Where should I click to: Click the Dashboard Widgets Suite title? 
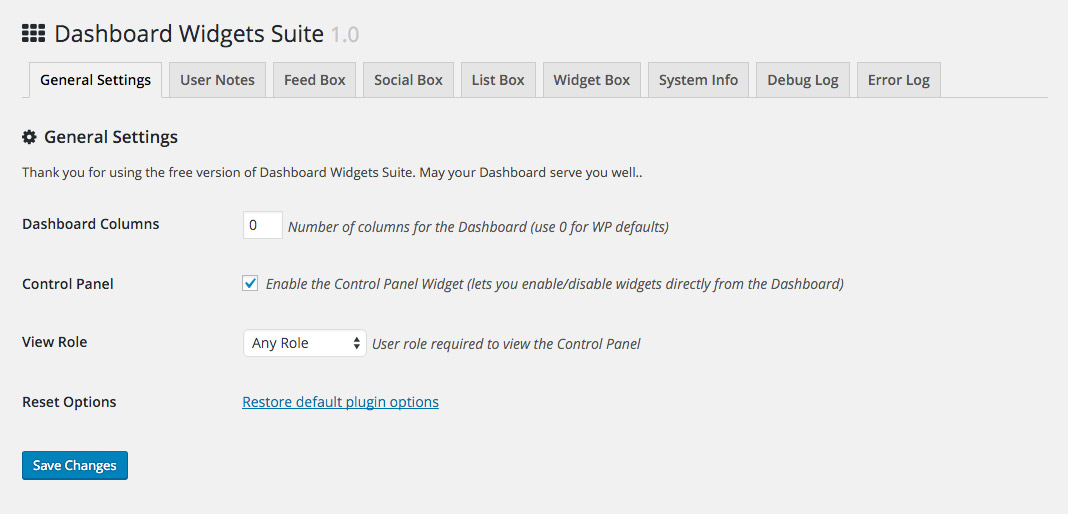point(189,33)
